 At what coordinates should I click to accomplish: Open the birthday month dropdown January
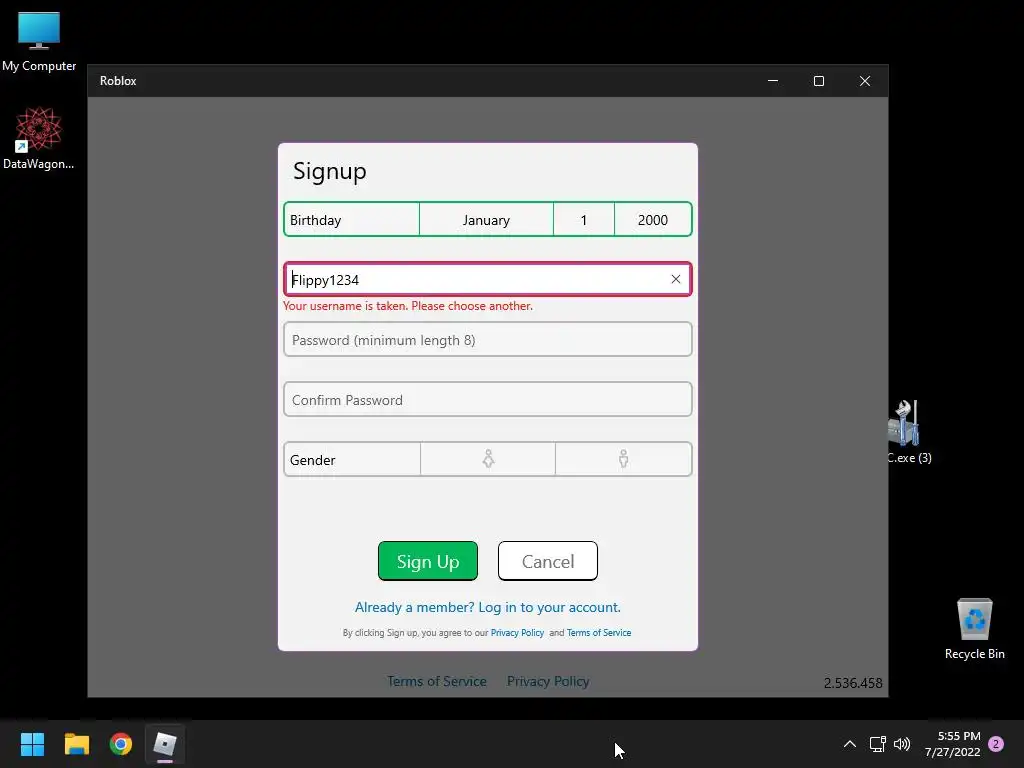click(x=486, y=220)
